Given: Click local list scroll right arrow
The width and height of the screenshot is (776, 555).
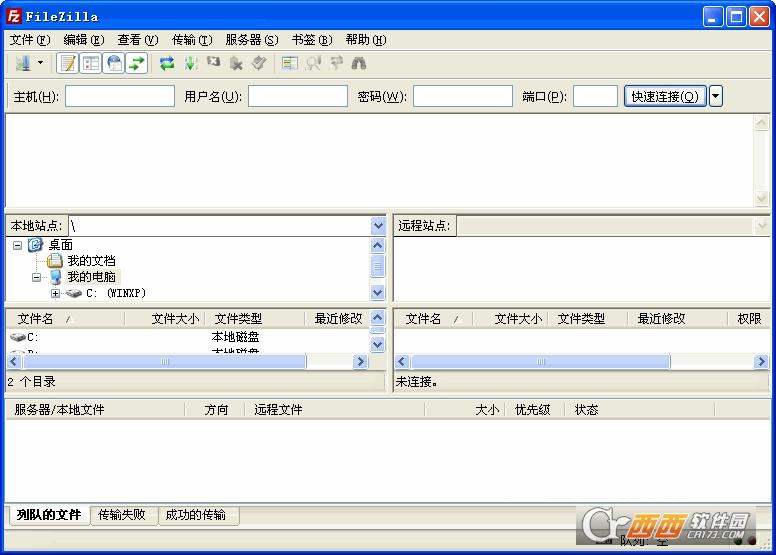Looking at the screenshot, I should (361, 362).
